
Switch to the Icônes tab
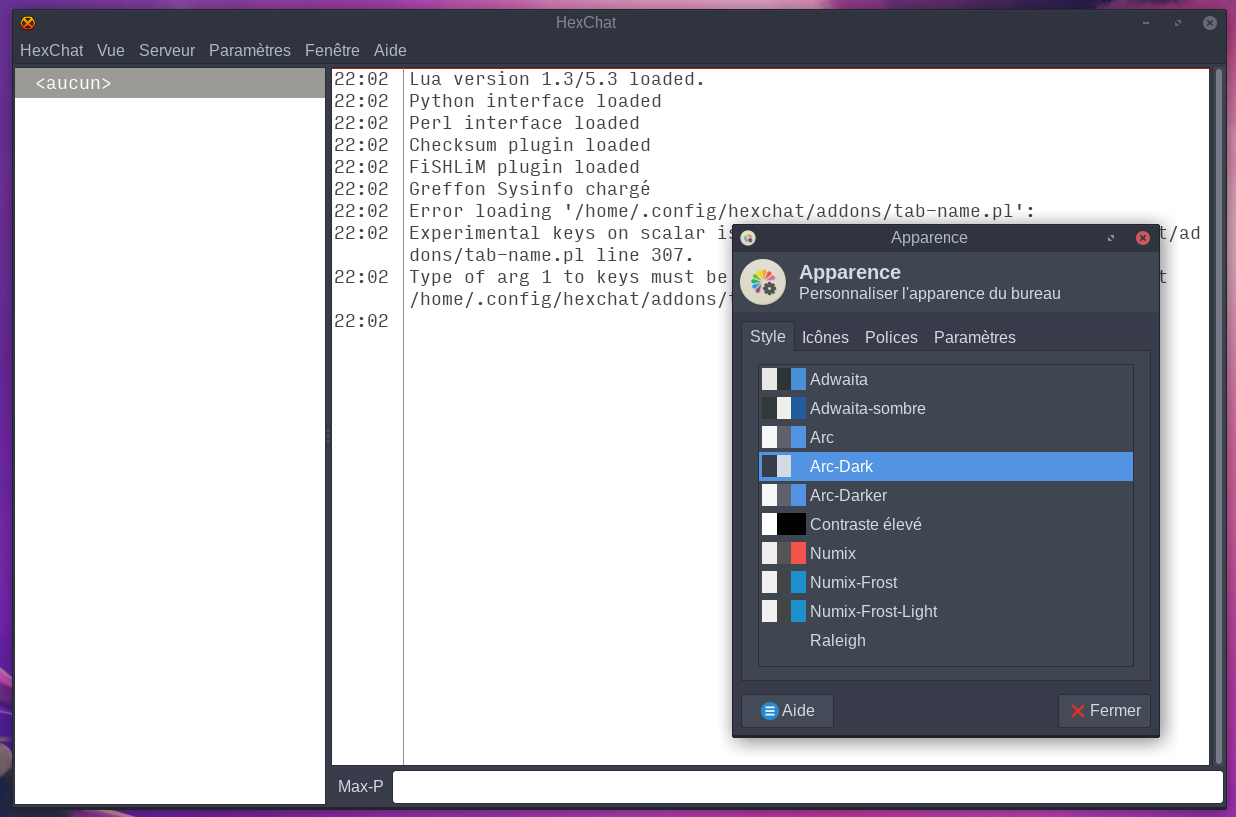coord(825,337)
